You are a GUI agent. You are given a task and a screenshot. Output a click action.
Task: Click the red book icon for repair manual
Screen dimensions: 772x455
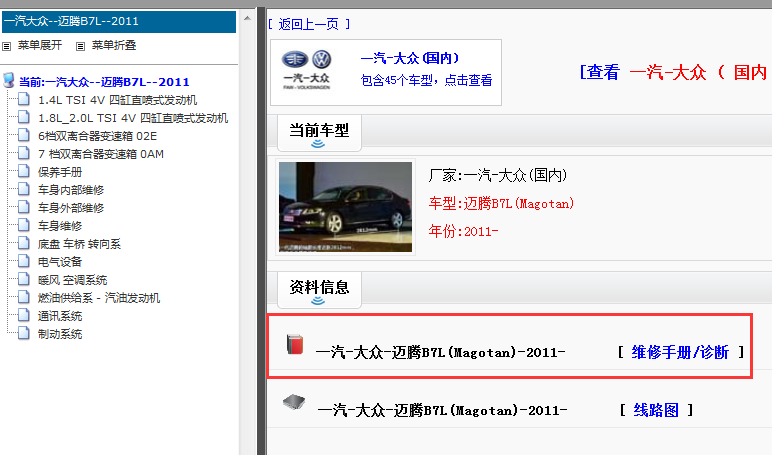coord(295,344)
